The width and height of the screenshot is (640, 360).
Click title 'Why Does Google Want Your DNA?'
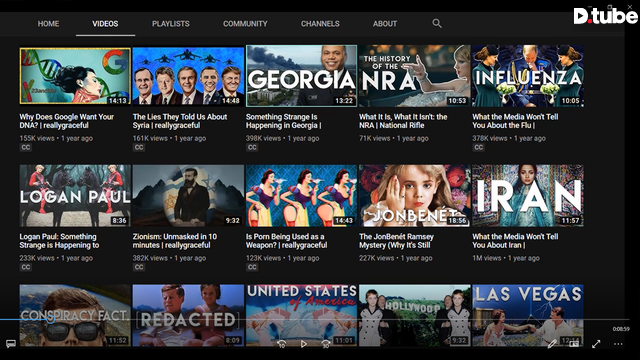67,121
